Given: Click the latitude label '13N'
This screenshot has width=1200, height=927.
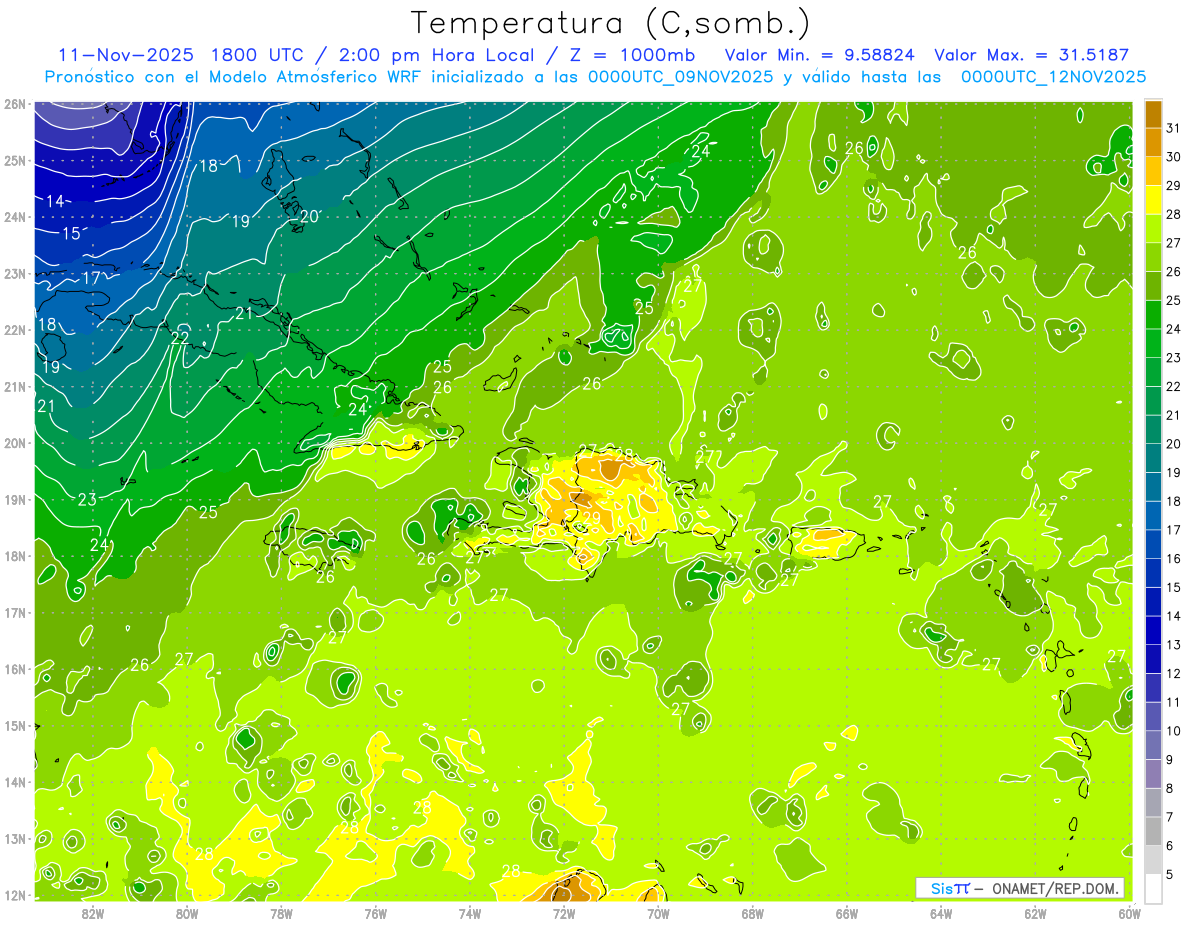Looking at the screenshot, I should click(x=15, y=839).
